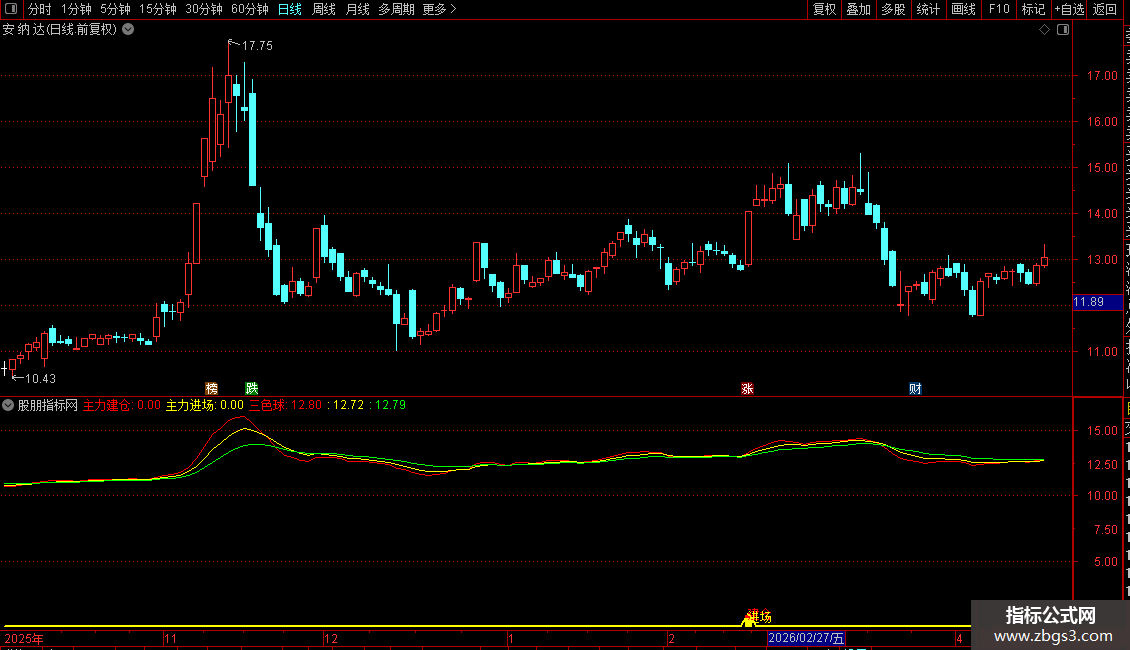
Task: Open the 多周期 multi-period view
Action: (396, 9)
